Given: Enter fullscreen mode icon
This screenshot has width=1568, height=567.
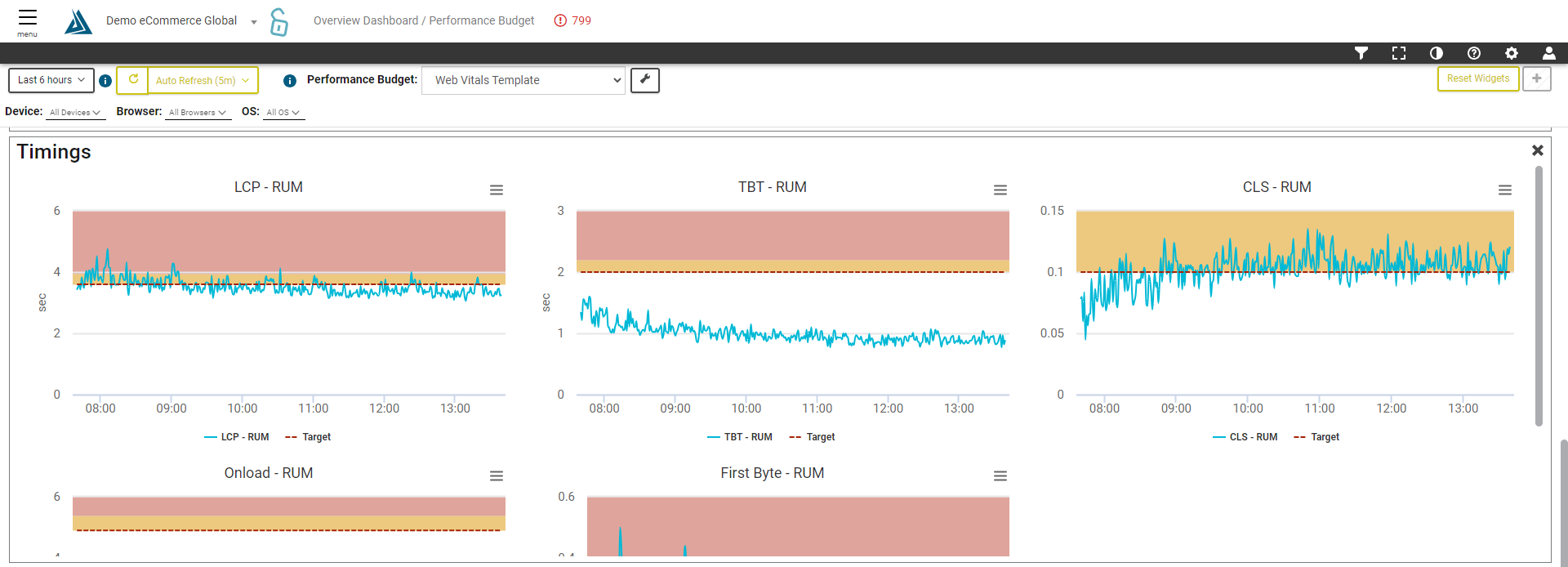Looking at the screenshot, I should pos(1399,53).
